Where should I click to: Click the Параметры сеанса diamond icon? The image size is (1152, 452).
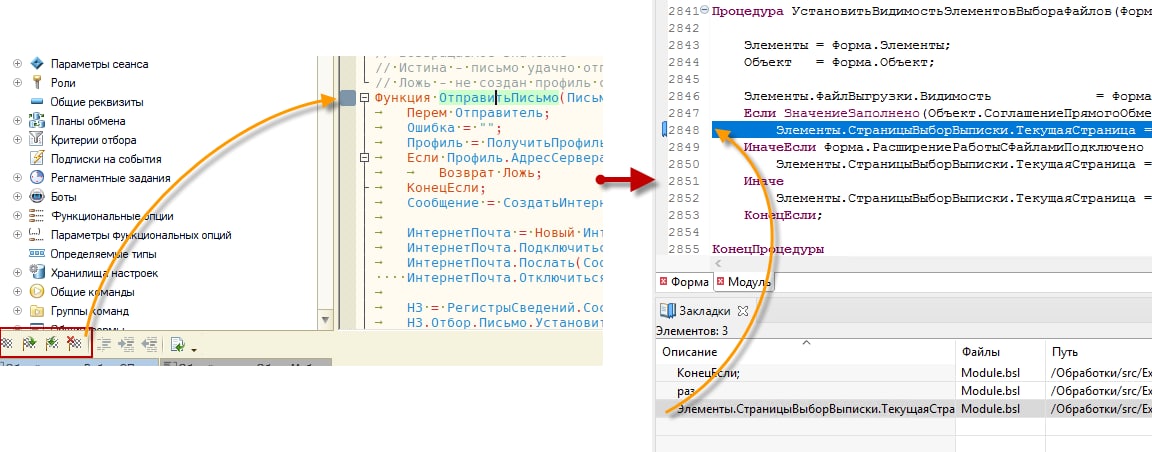37,64
